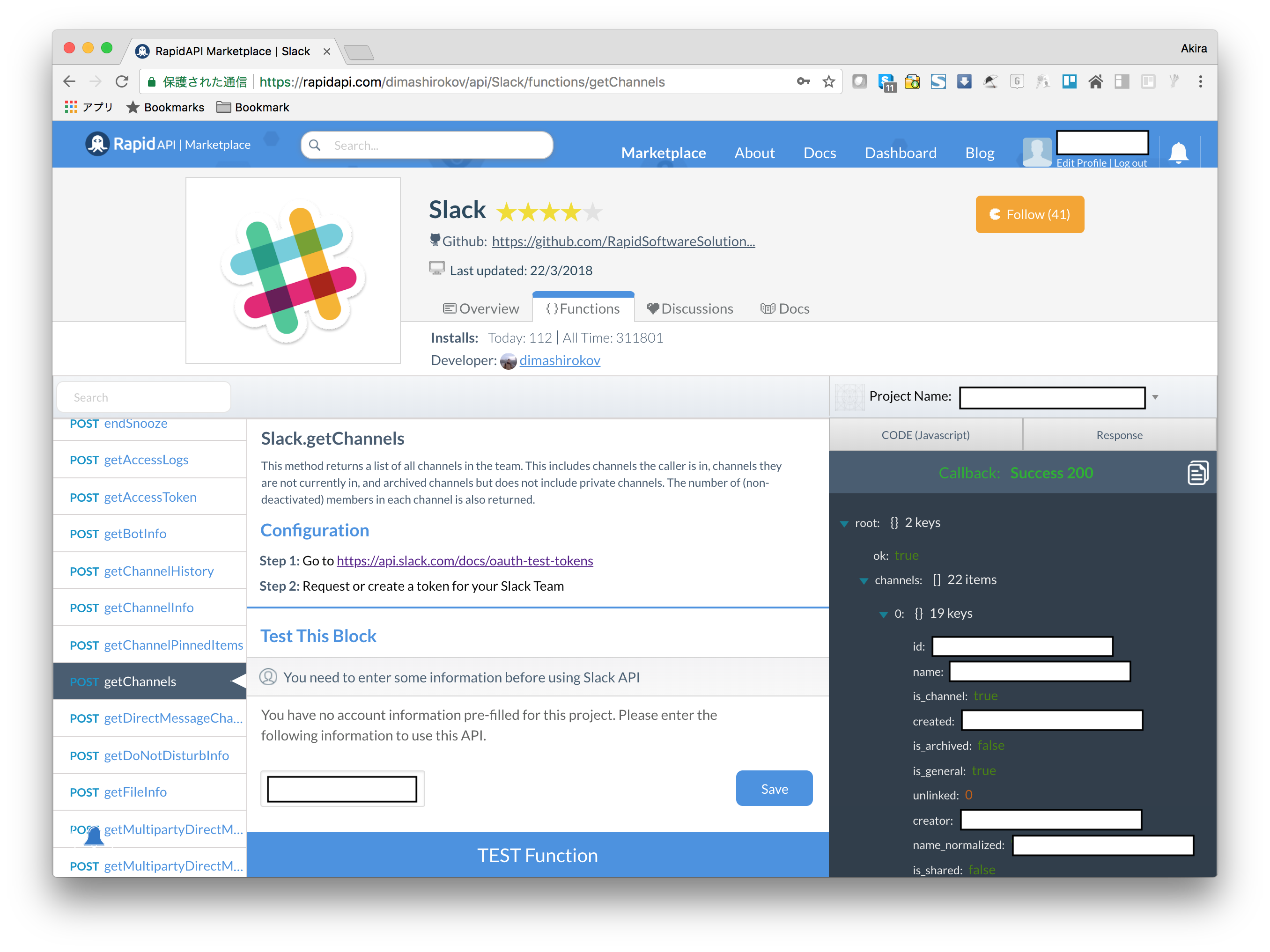Select getBotInfo function

tap(150, 534)
